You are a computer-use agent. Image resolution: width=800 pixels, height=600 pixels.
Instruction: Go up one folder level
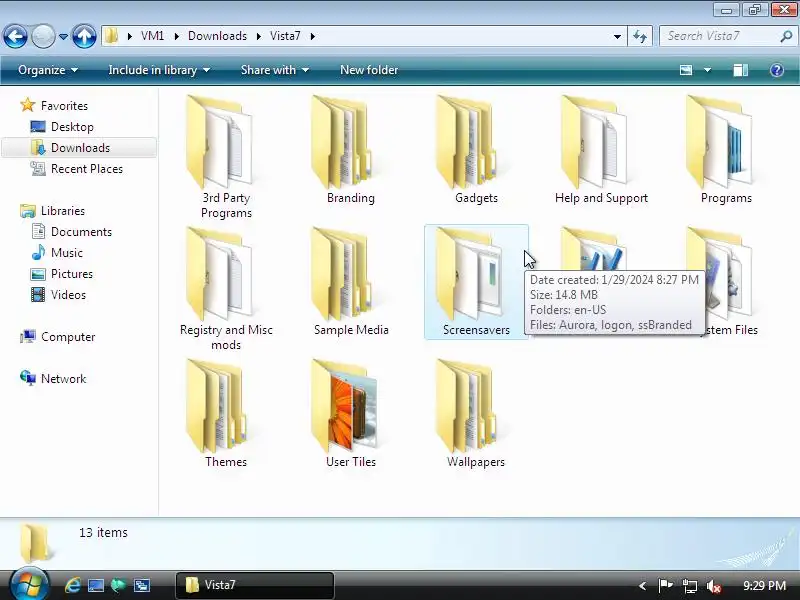(x=84, y=36)
